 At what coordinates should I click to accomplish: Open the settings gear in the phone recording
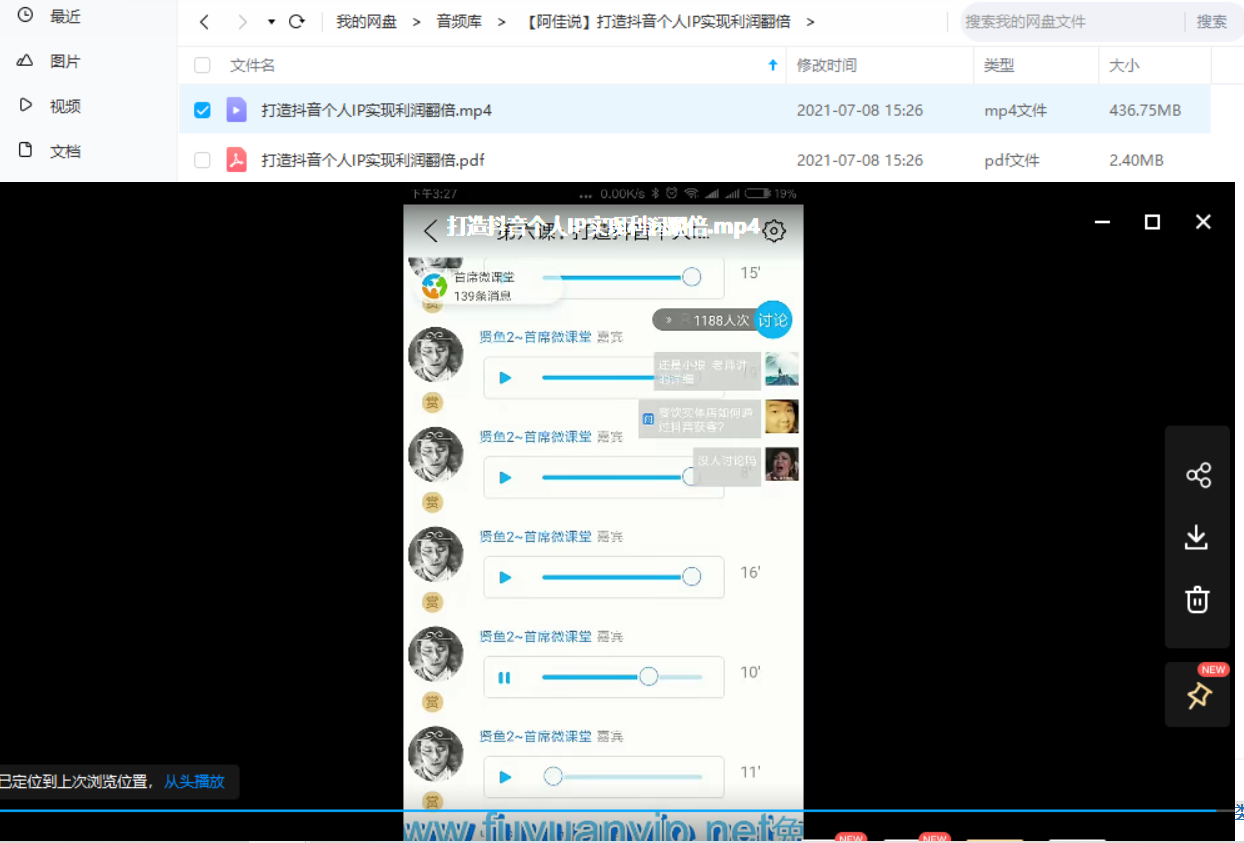(774, 231)
